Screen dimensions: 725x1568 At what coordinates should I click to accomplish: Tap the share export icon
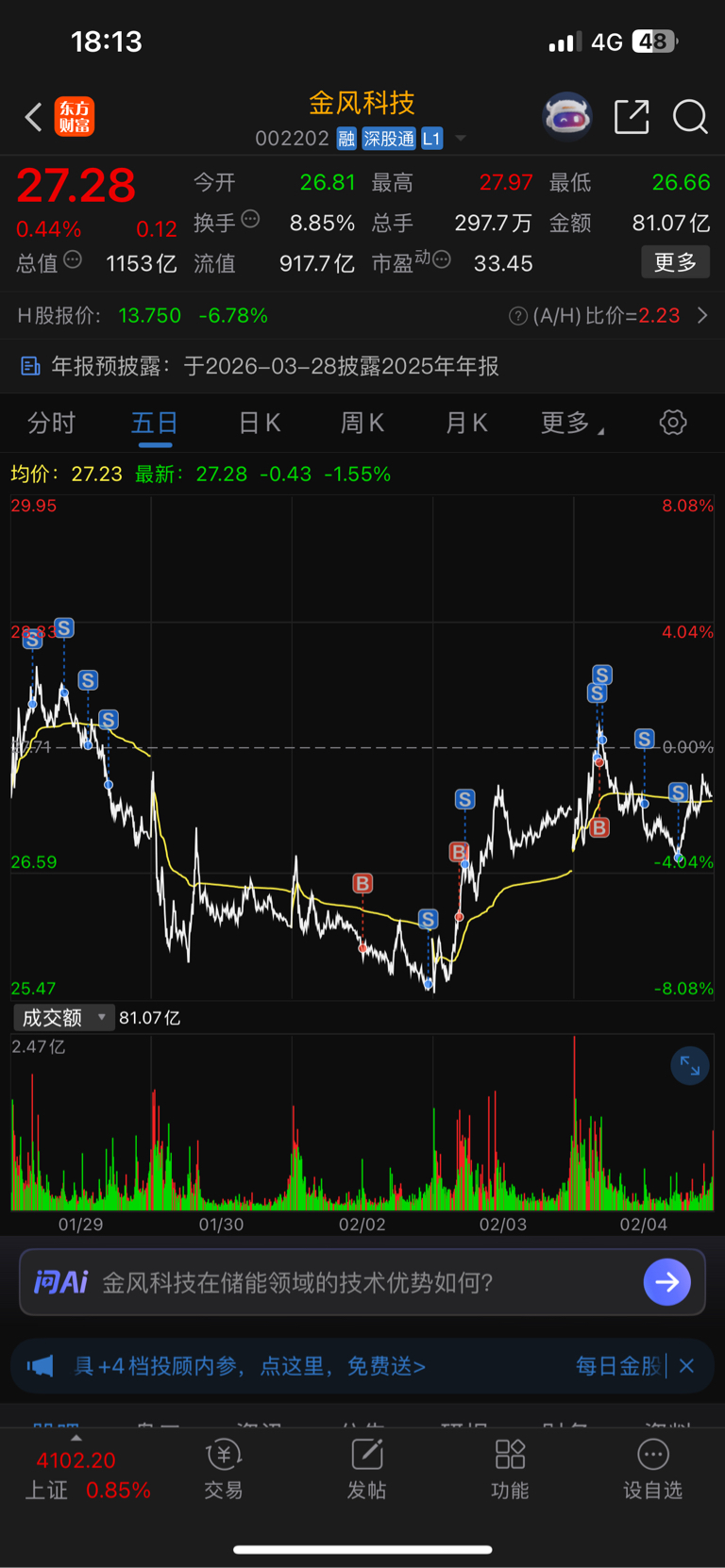click(x=632, y=117)
